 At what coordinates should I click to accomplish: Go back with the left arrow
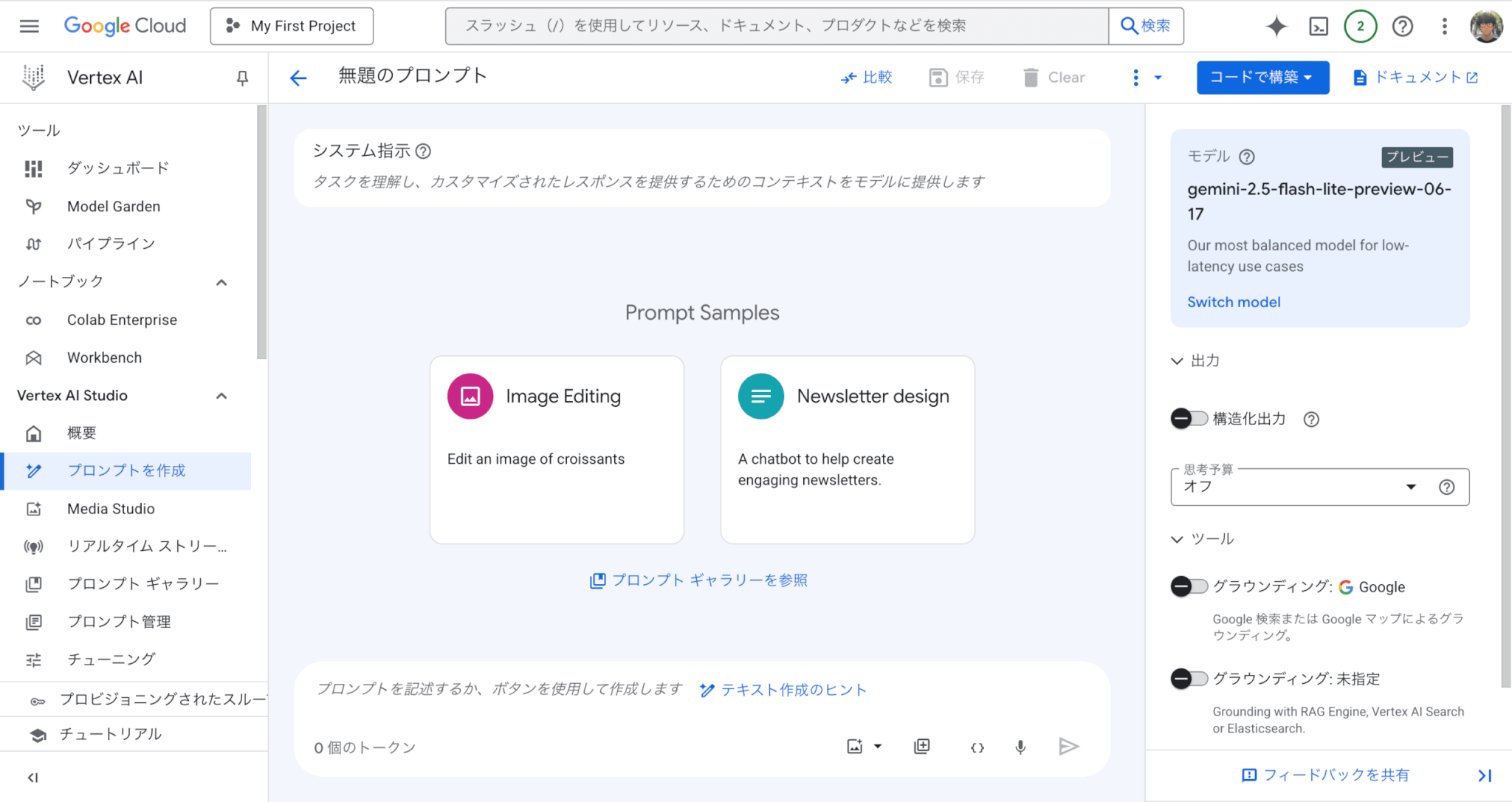[x=298, y=78]
